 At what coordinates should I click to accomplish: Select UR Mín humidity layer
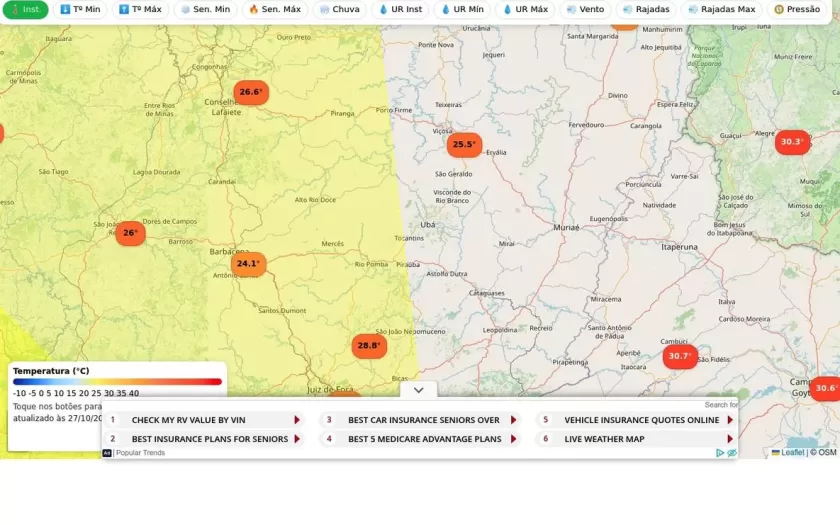tap(462, 9)
